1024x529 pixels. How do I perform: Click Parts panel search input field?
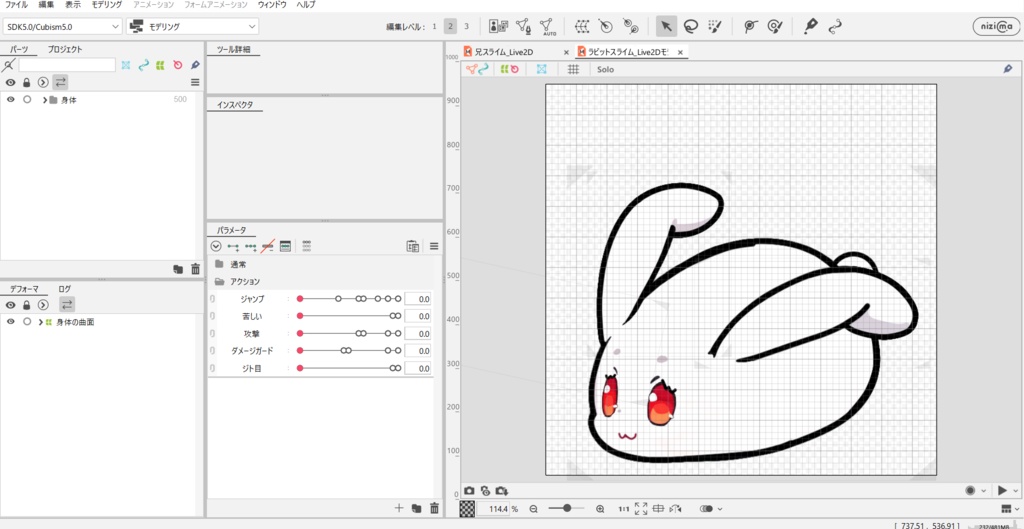coord(67,65)
